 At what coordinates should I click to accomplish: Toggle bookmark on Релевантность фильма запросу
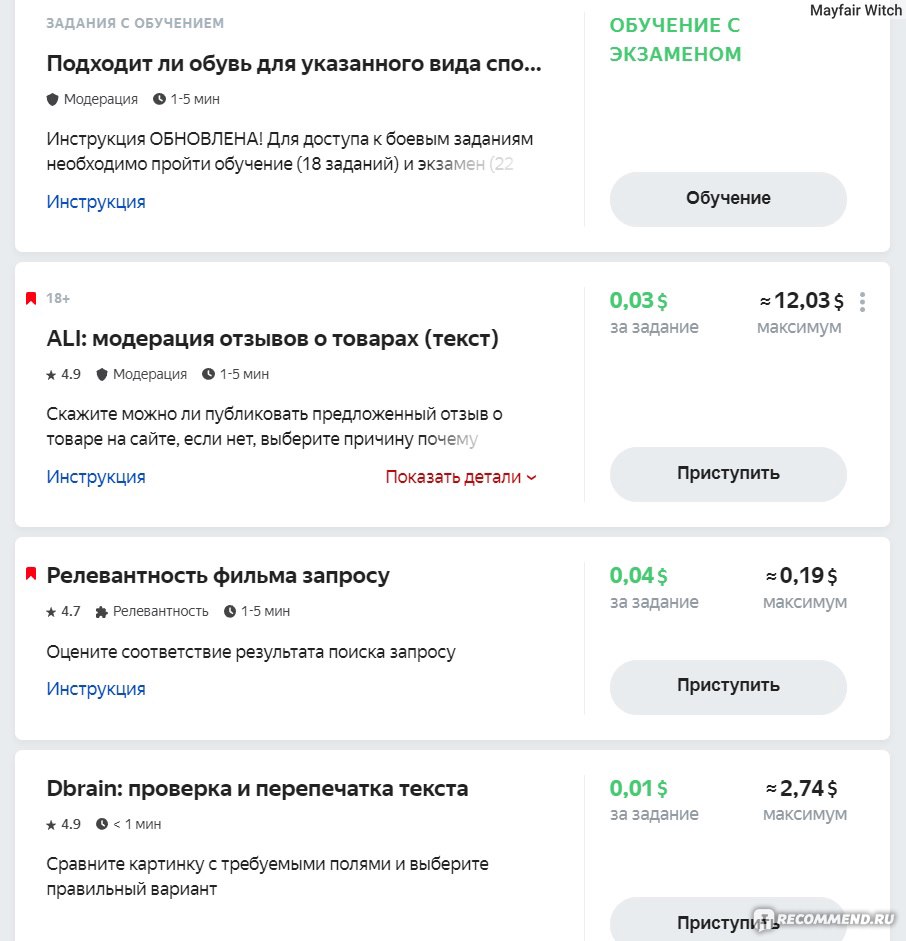pyautogui.click(x=31, y=574)
